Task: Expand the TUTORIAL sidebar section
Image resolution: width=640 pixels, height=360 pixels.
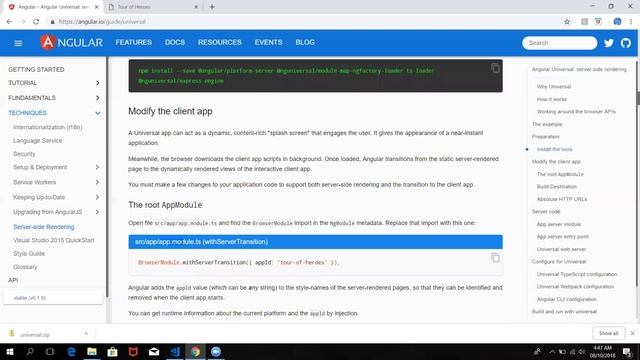Action: 97,83
